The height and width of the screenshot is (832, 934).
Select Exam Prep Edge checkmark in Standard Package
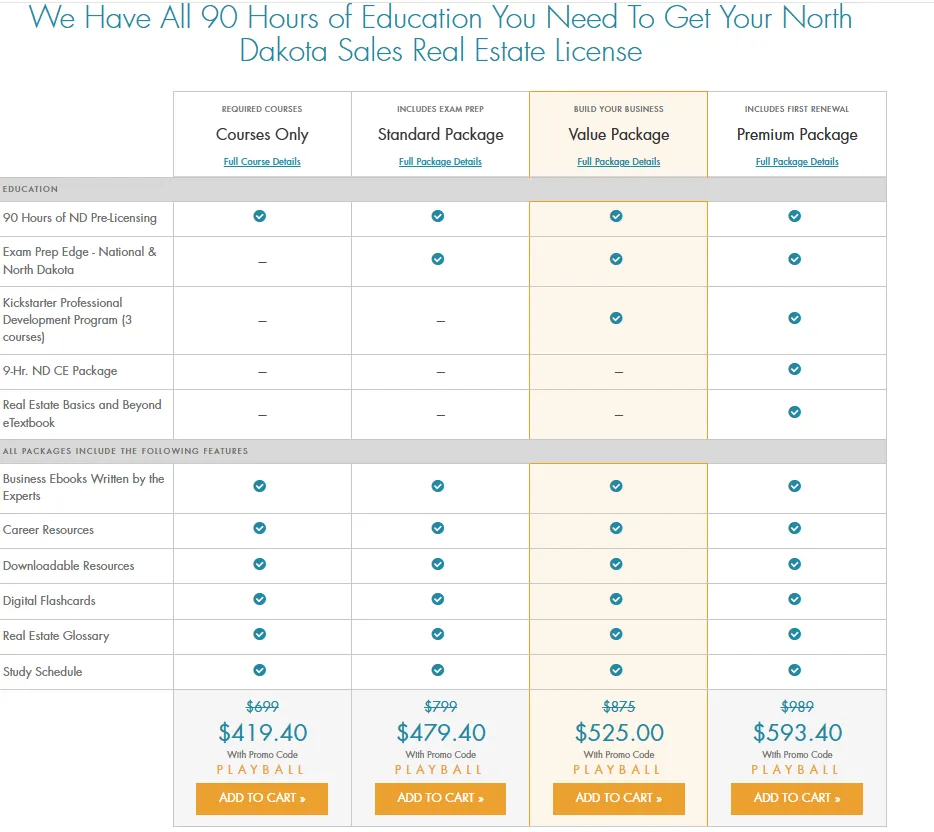pyautogui.click(x=439, y=257)
